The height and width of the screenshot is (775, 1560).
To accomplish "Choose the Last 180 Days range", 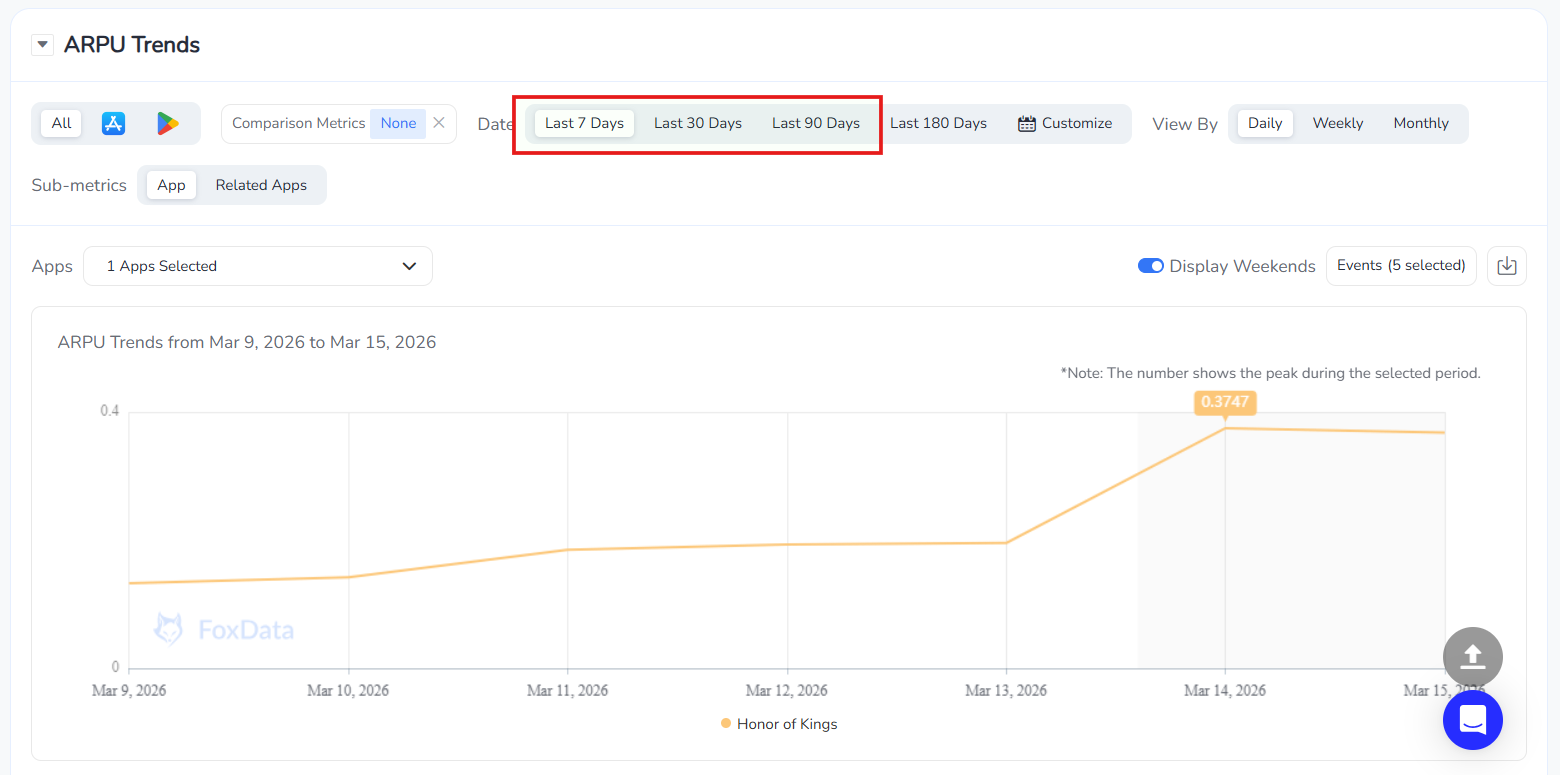I will click(x=938, y=123).
